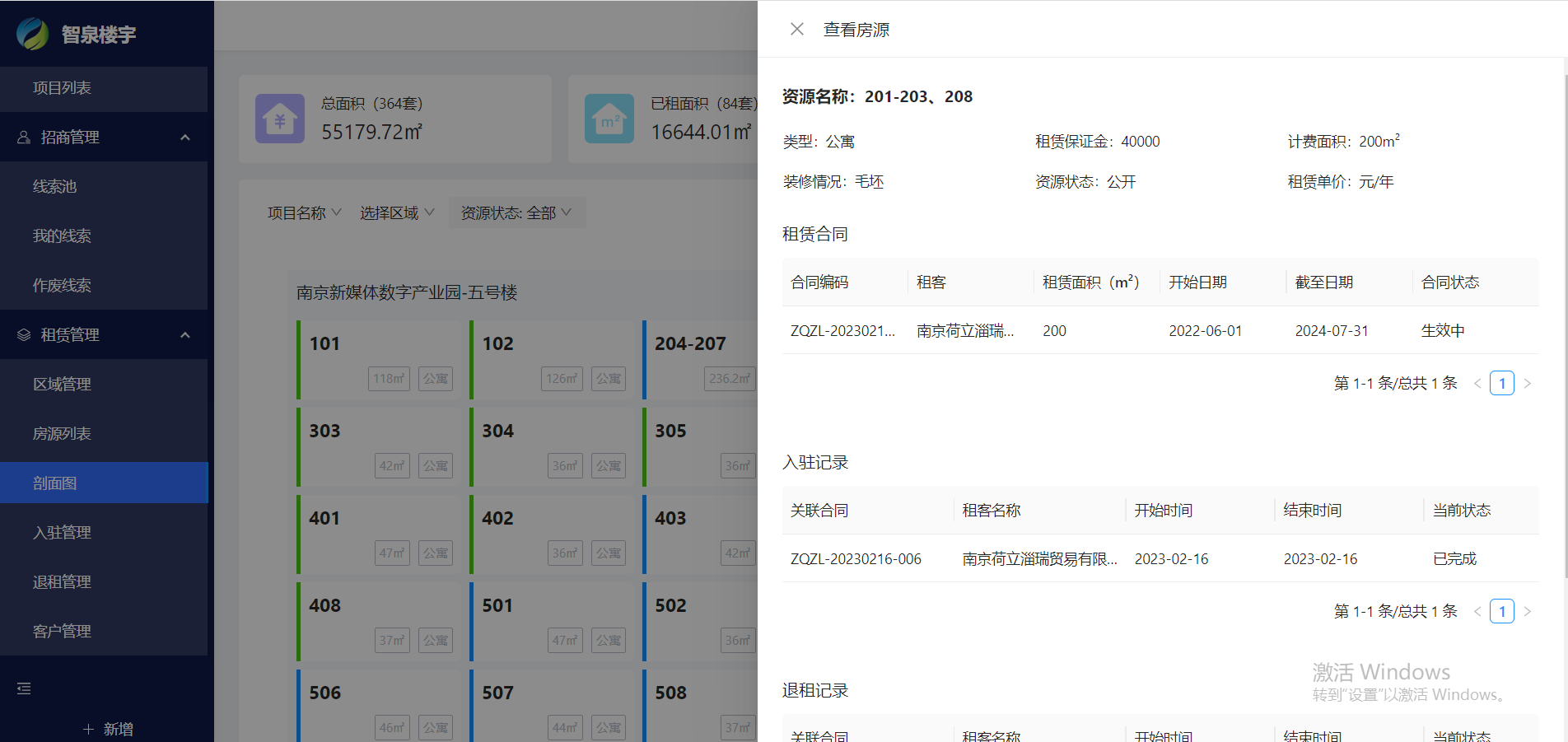Click page 1 in 租赁合同 pagination
The width and height of the screenshot is (1568, 742).
1502,383
